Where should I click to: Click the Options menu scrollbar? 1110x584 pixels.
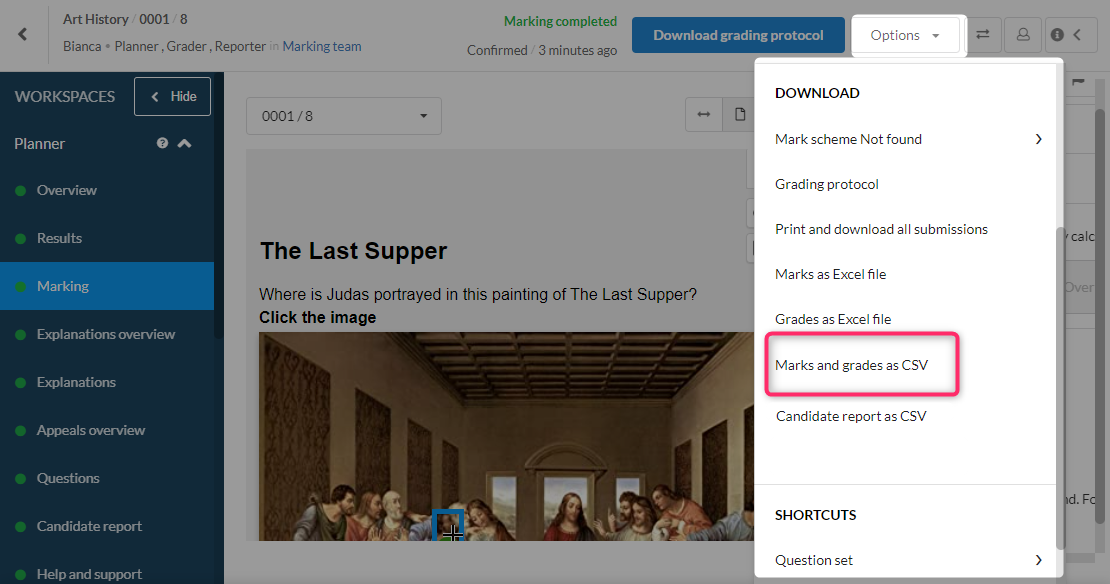click(1060, 388)
